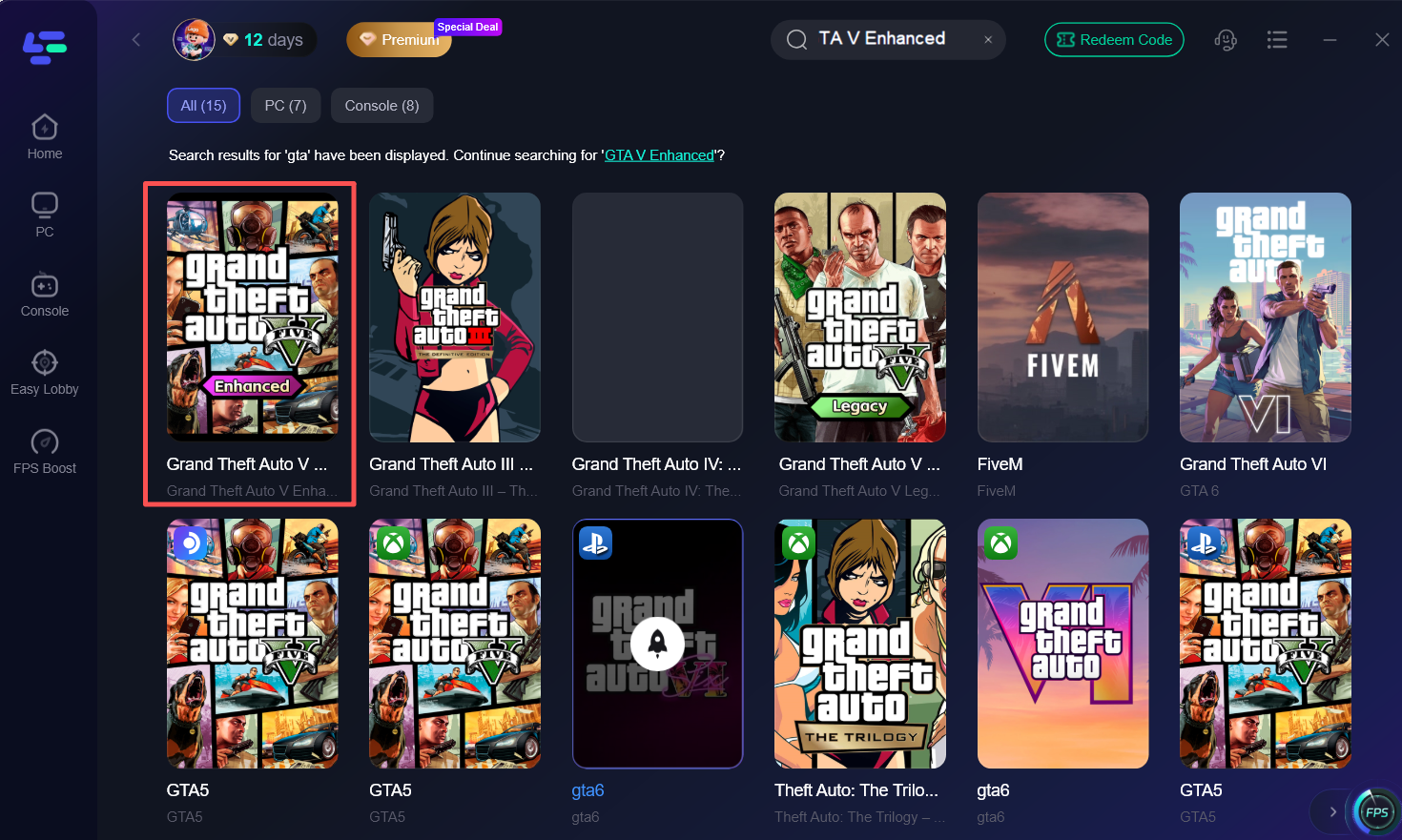Image resolution: width=1402 pixels, height=840 pixels.
Task: Expand the floating panel arrow
Action: tap(1332, 812)
